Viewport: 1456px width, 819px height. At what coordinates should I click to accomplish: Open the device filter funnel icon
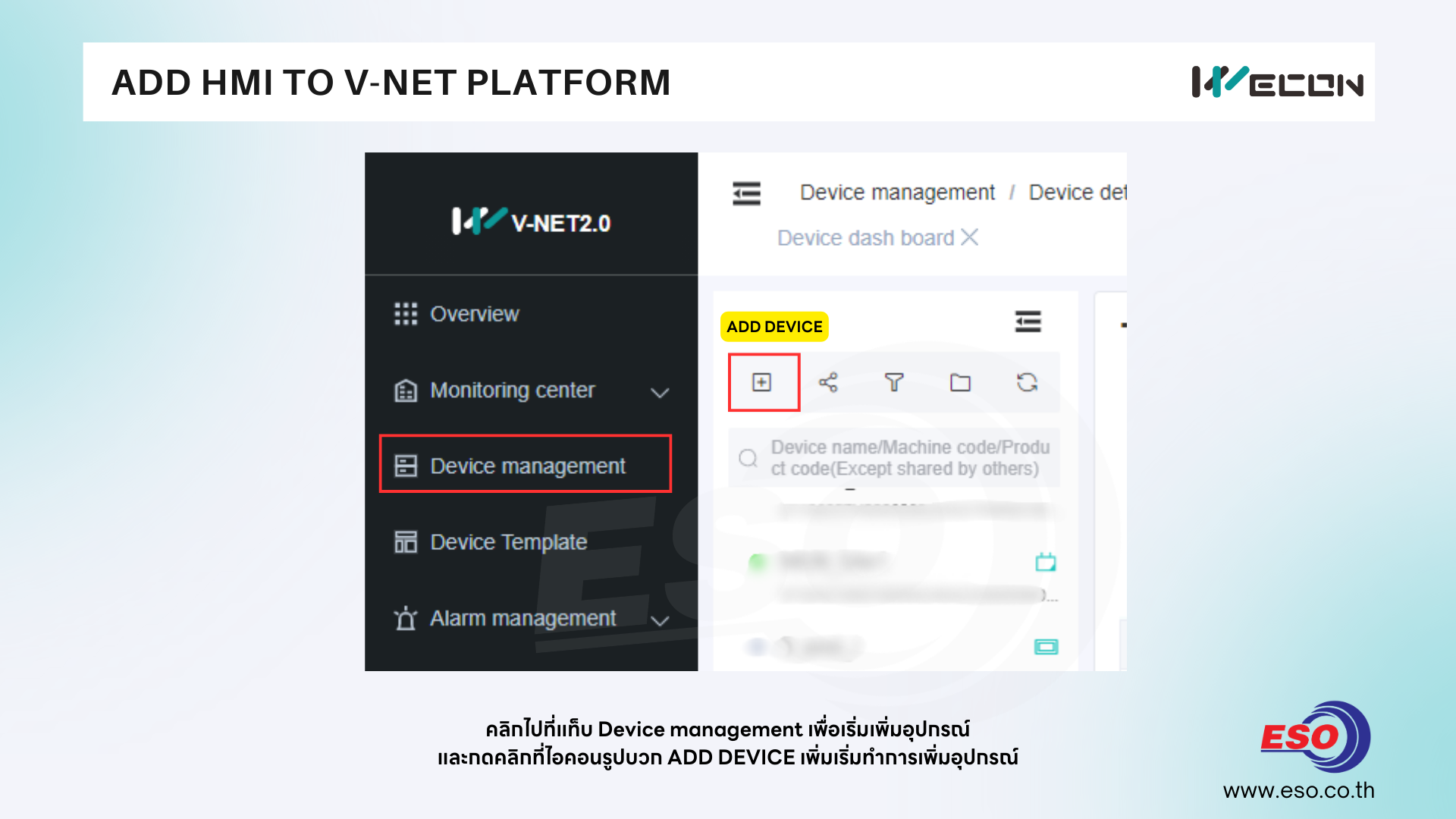point(894,382)
